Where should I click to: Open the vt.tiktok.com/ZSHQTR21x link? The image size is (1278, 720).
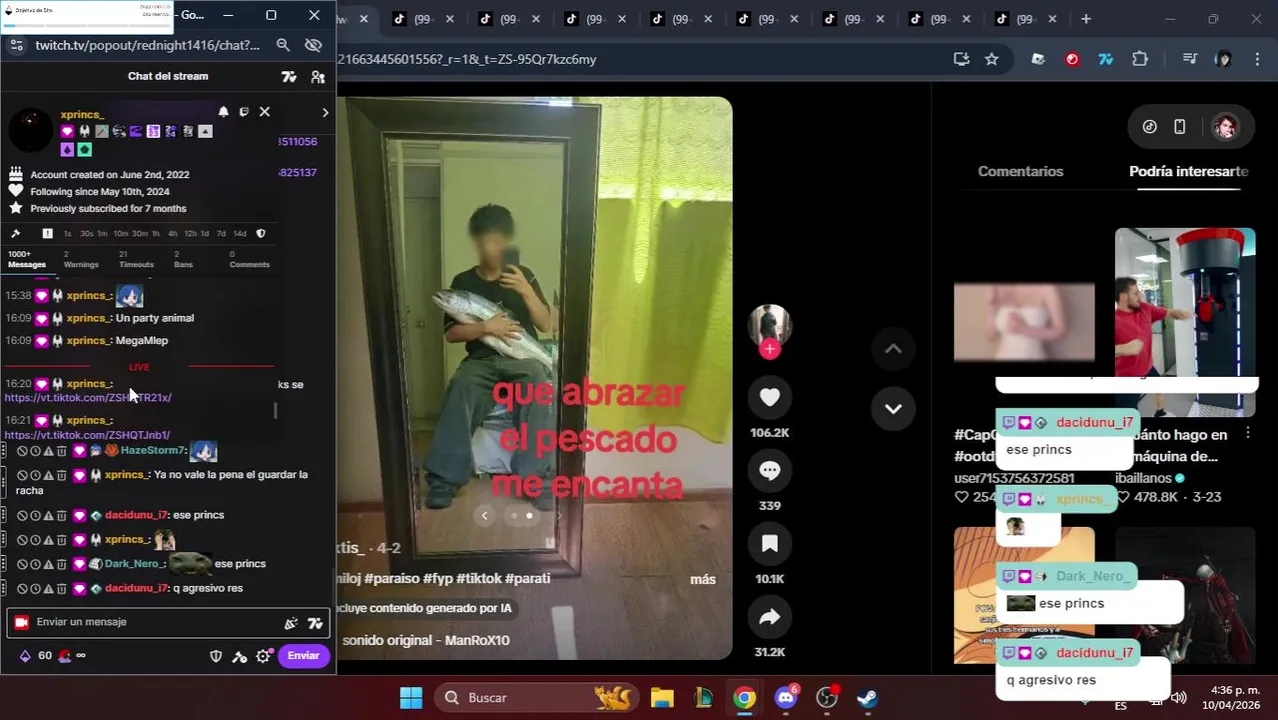(x=88, y=398)
